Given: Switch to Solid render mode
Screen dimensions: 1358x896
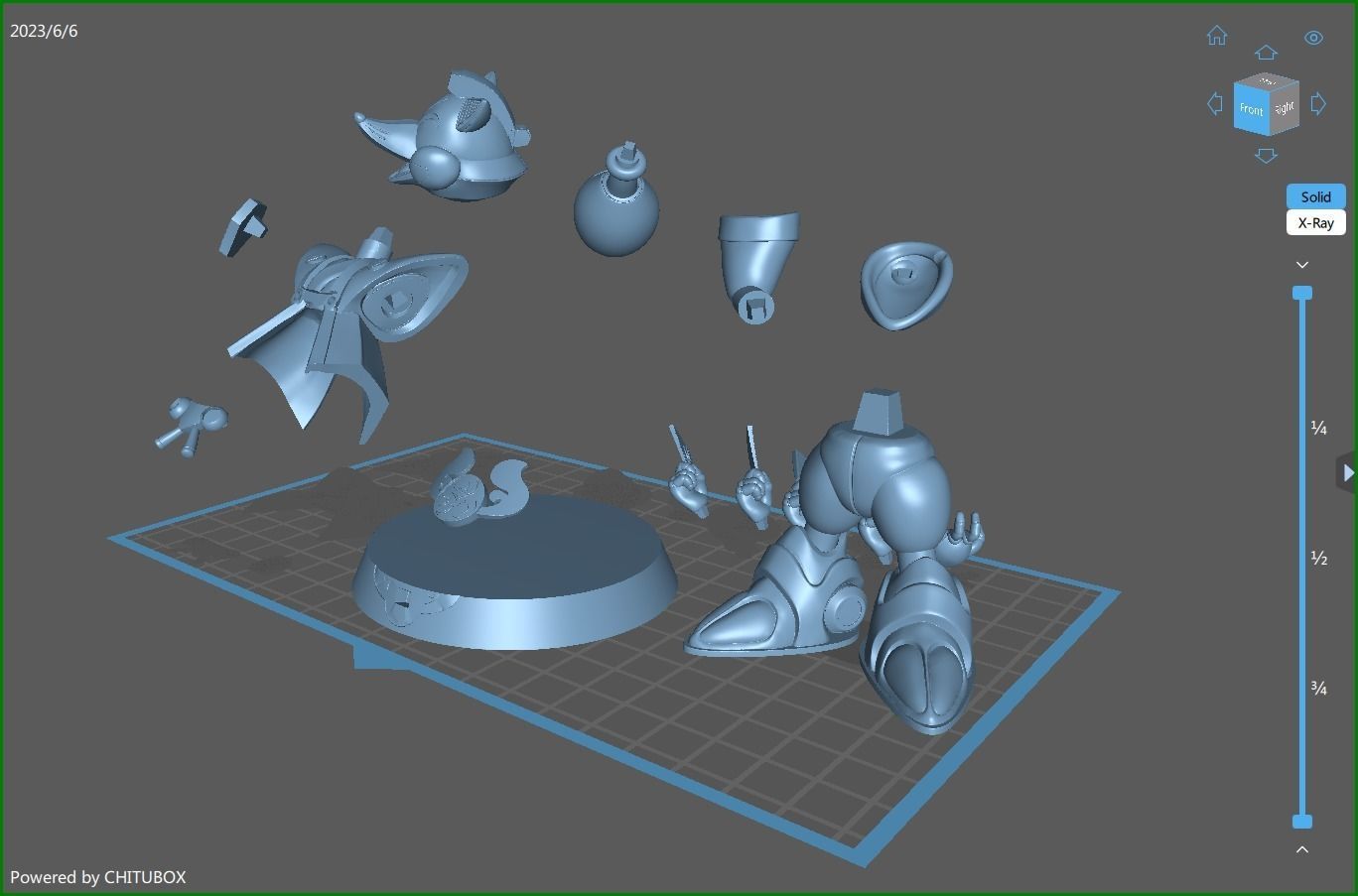Looking at the screenshot, I should pyautogui.click(x=1316, y=196).
